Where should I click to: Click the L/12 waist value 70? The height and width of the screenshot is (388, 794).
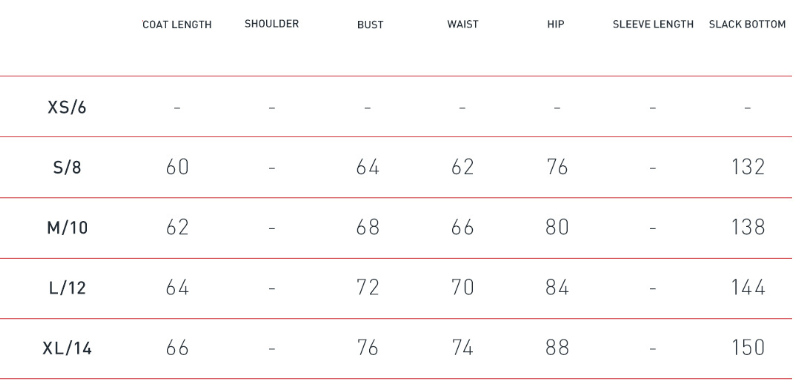[462, 288]
